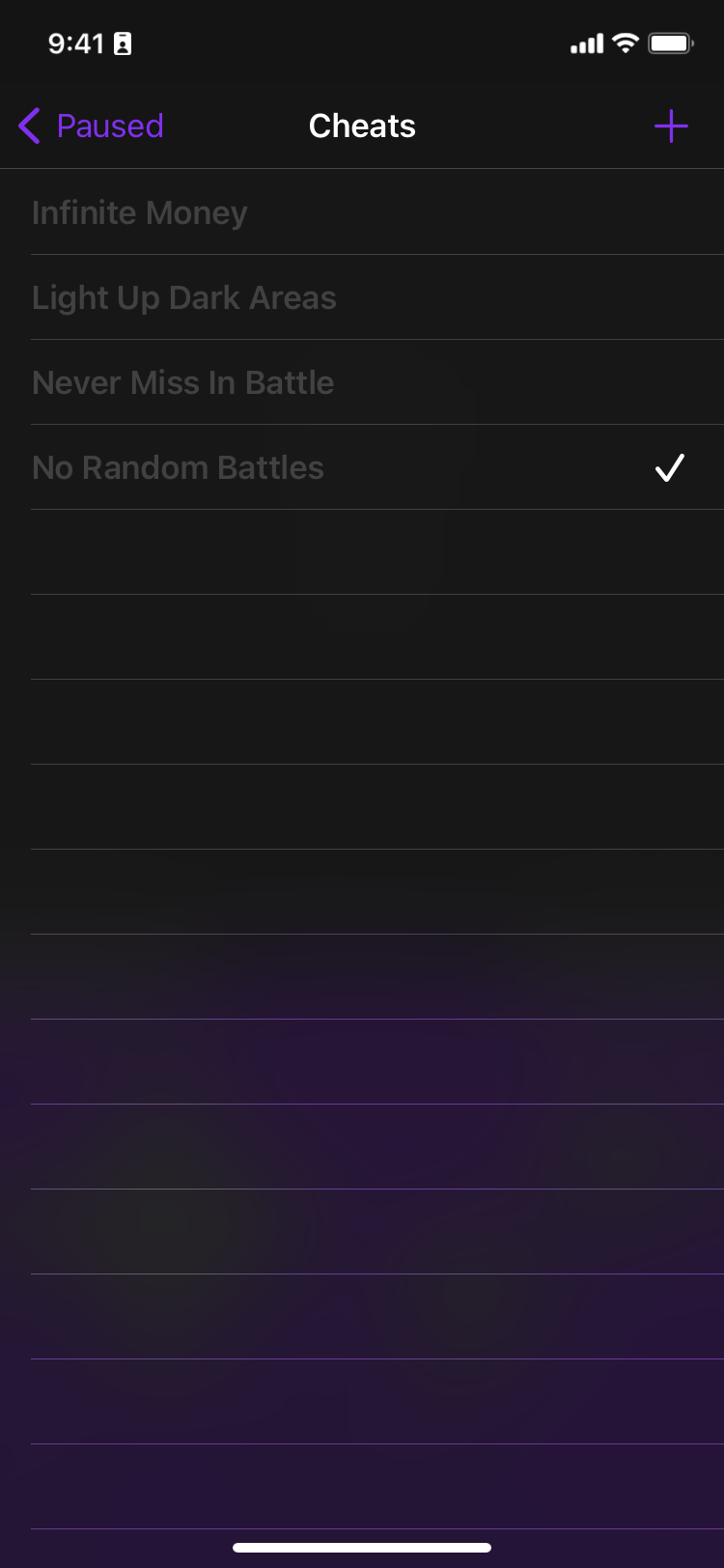Activate the Never Miss In Battle cheat
The height and width of the screenshot is (1568, 724).
(183, 382)
